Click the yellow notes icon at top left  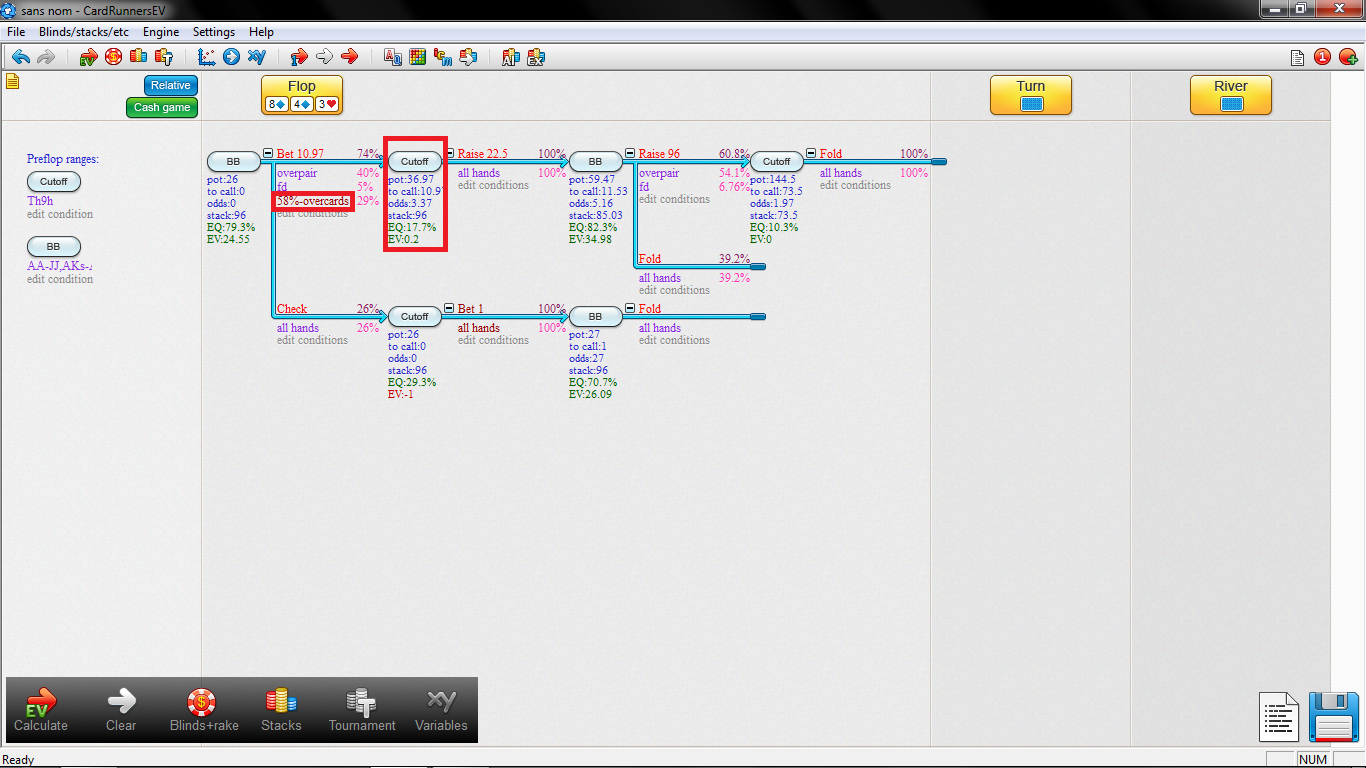point(13,82)
